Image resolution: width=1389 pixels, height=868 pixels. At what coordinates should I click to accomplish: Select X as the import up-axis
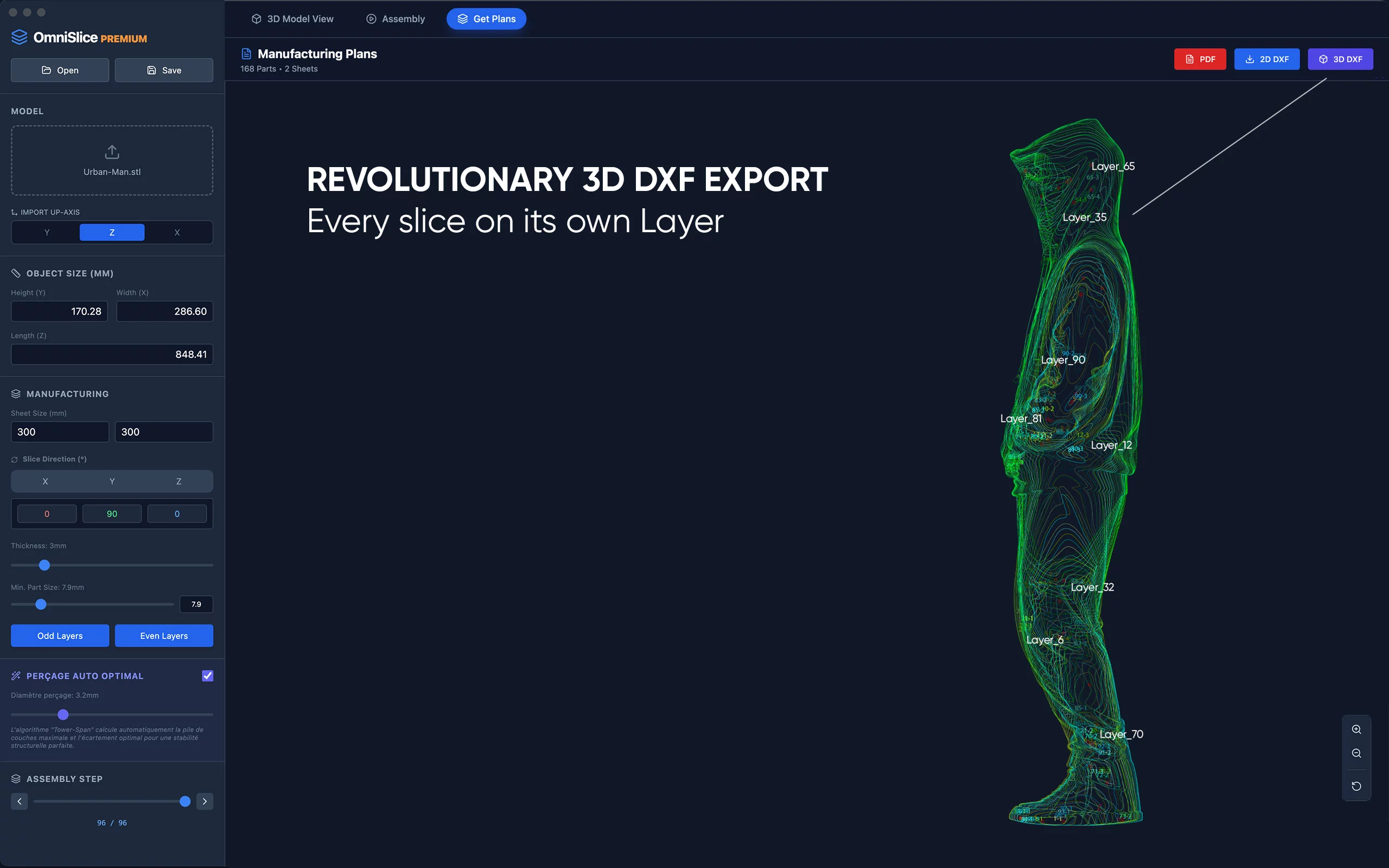177,233
